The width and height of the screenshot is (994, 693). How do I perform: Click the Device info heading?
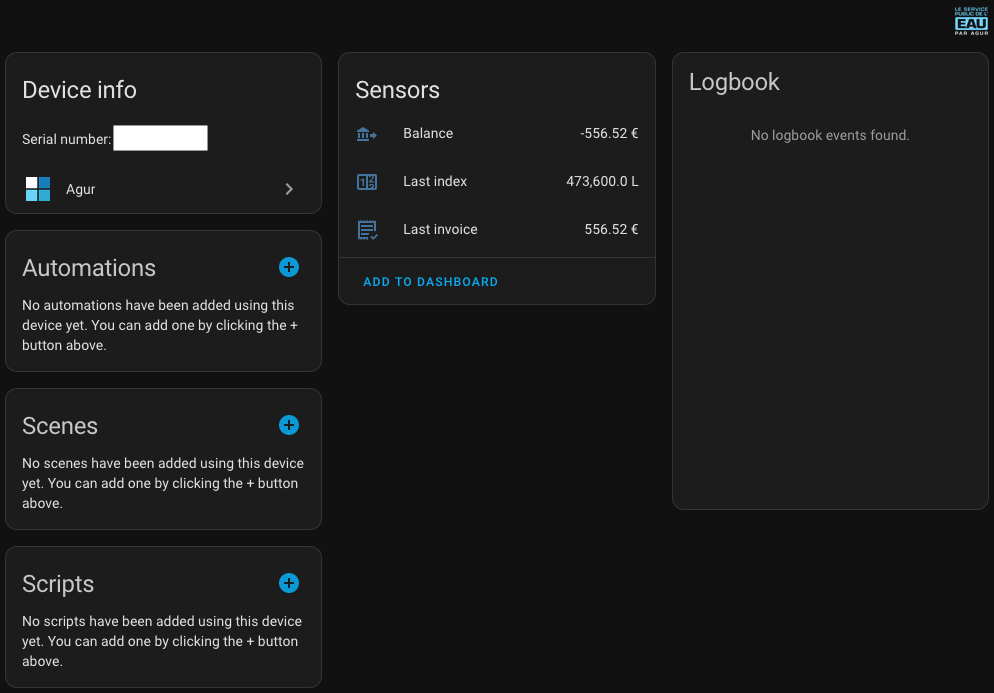(79, 90)
